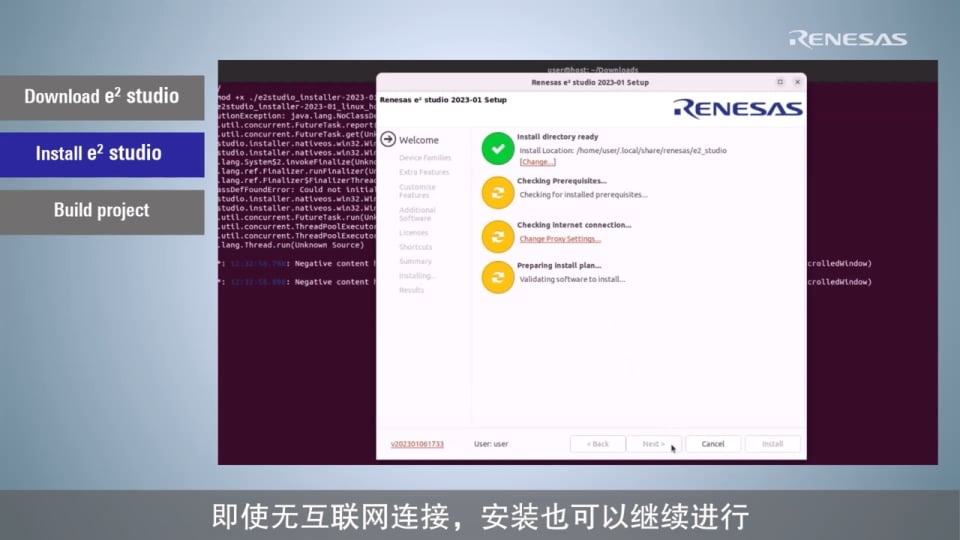The width and height of the screenshot is (960, 540).
Task: Click the yellow internet connection status icon
Action: point(497,236)
